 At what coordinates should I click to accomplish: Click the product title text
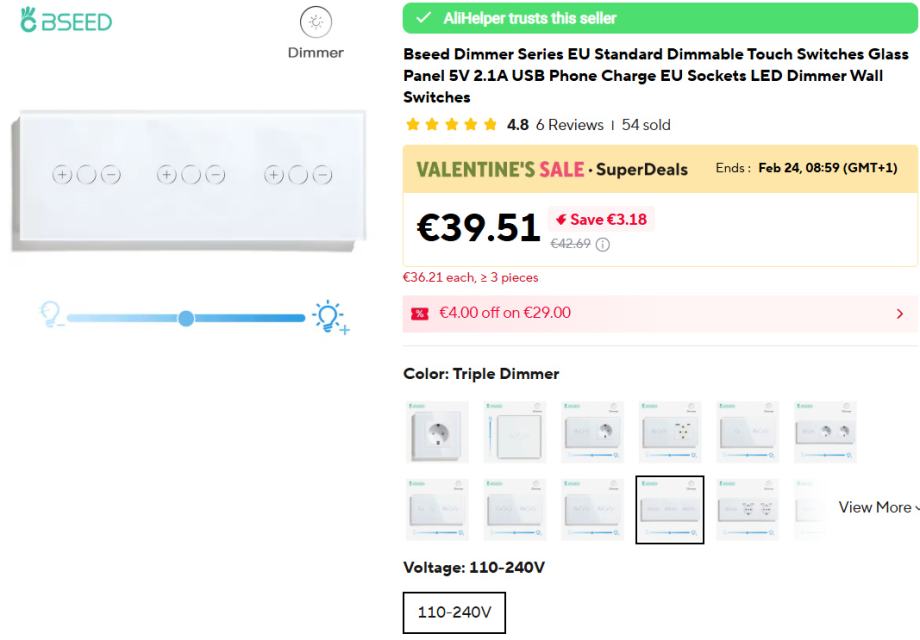(x=655, y=75)
